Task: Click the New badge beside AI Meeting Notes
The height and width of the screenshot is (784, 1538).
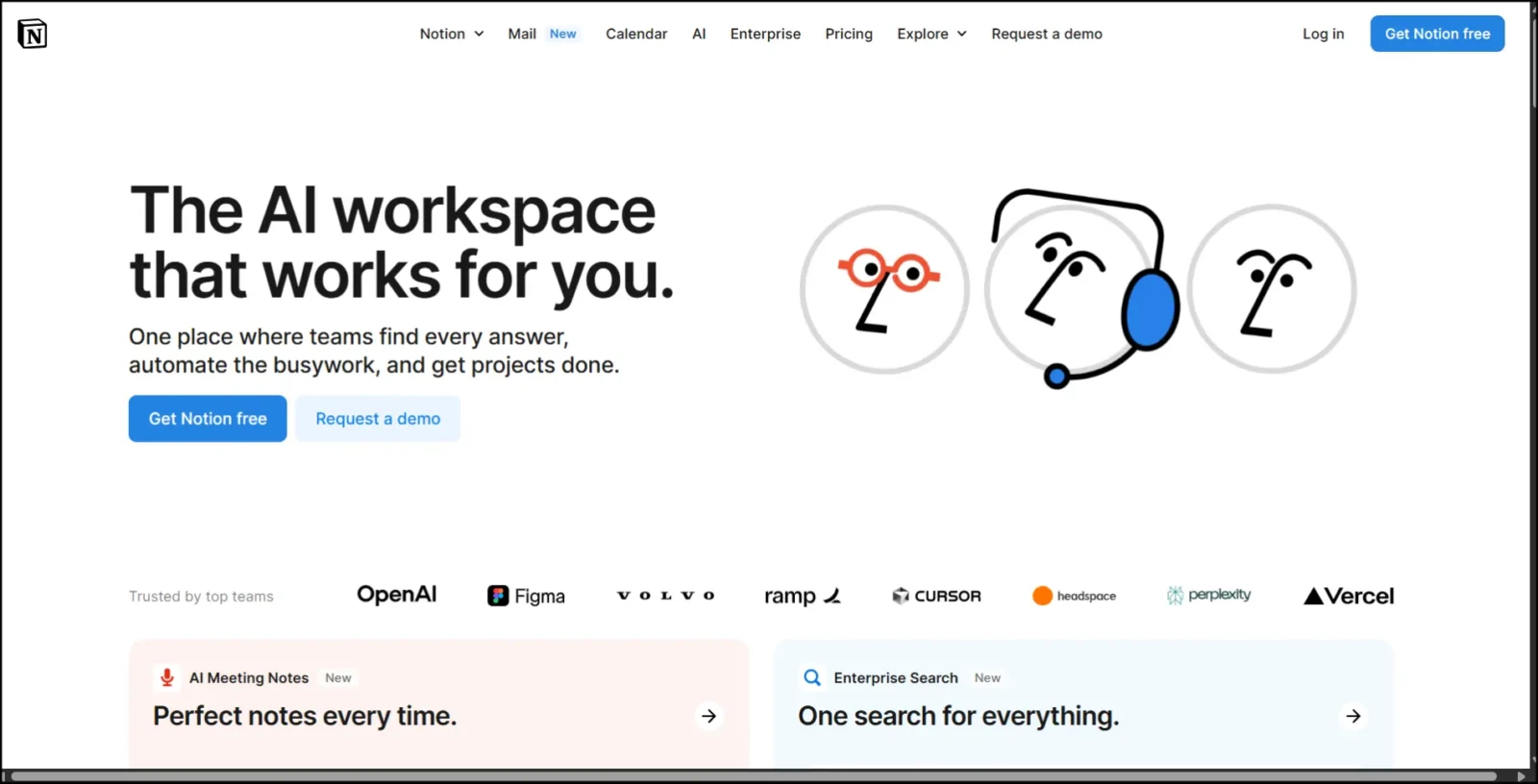Action: 338,677
